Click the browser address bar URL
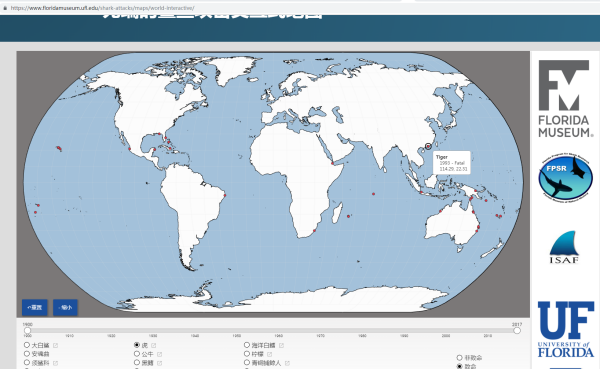The width and height of the screenshot is (600, 369). pyautogui.click(x=103, y=8)
